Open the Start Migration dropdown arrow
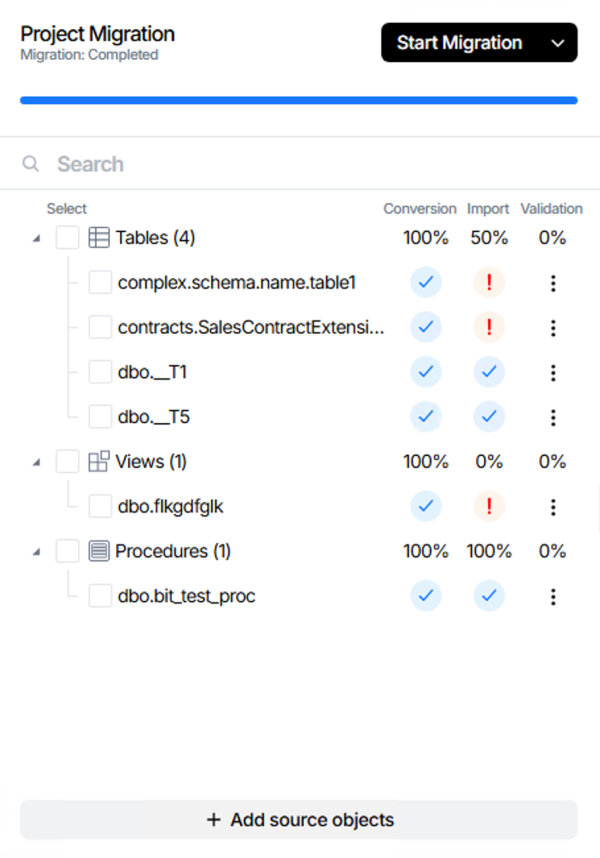Viewport: 600px width, 858px height. pyautogui.click(x=558, y=43)
